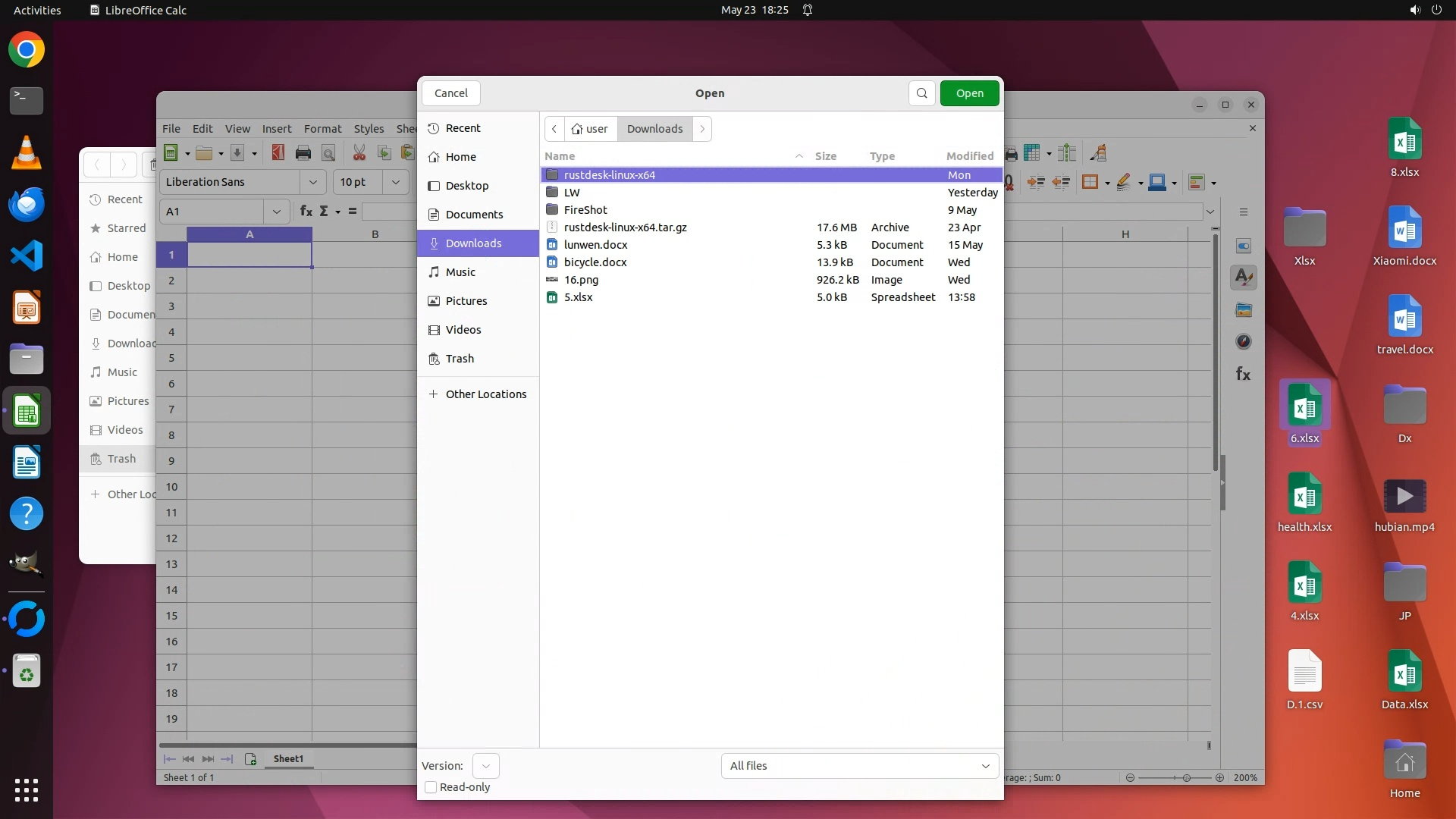Open the Insert menu
Image resolution: width=1456 pixels, height=819 pixels.
point(277,129)
